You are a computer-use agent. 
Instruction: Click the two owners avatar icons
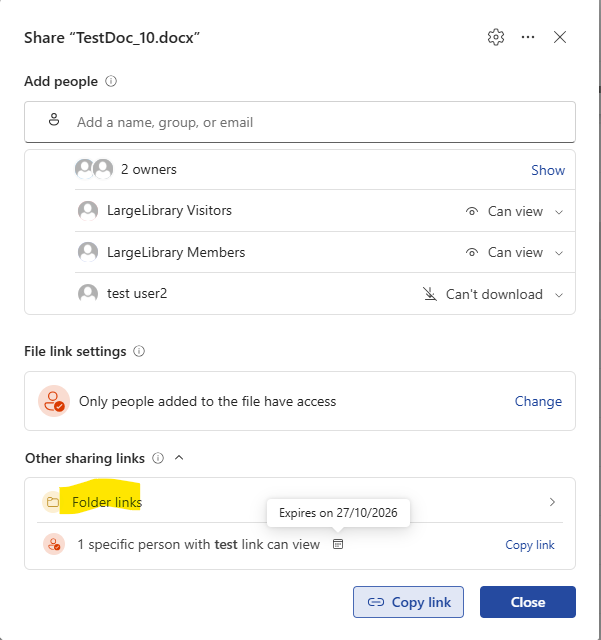point(94,169)
